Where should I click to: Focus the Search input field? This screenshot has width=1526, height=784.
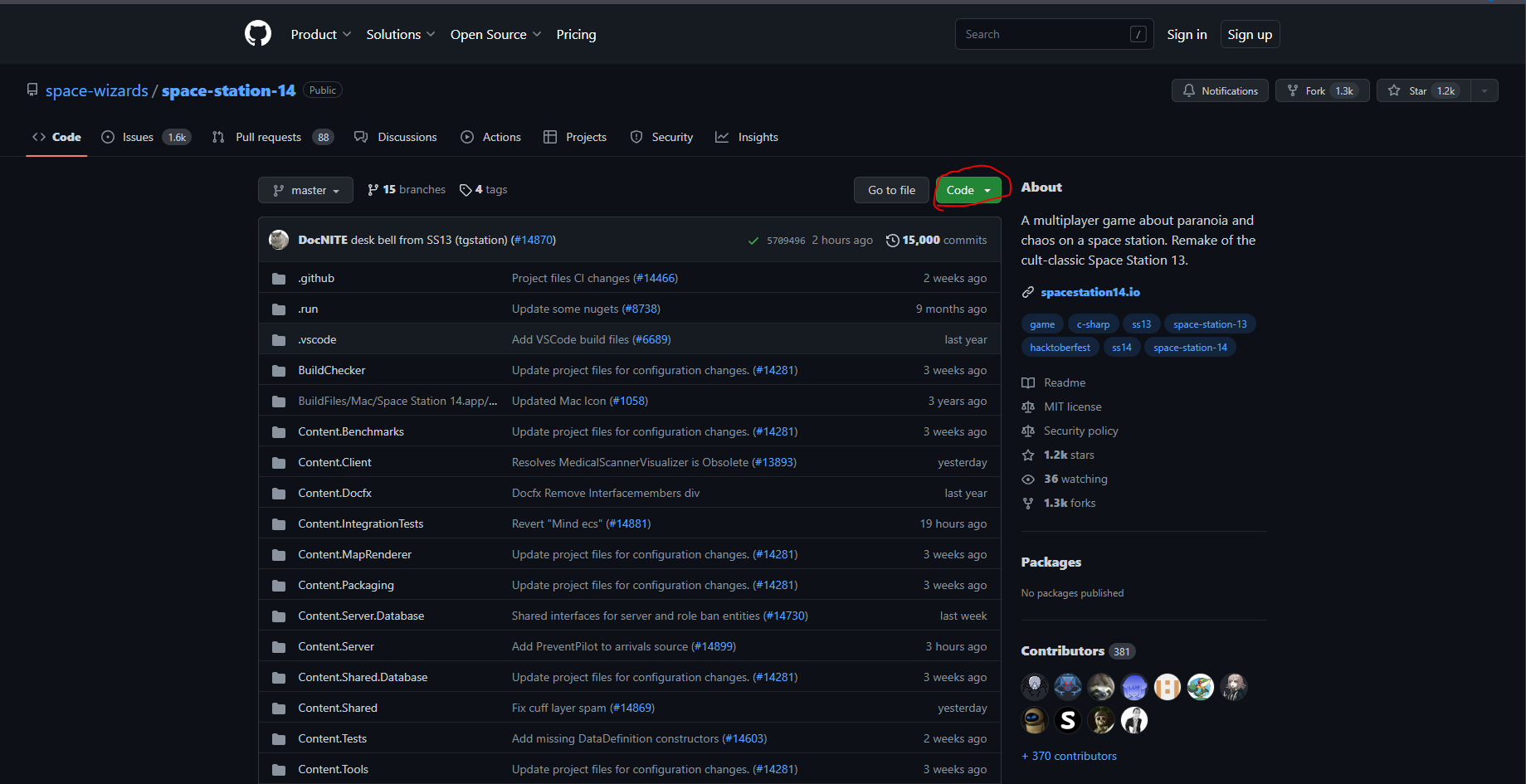[x=1045, y=34]
